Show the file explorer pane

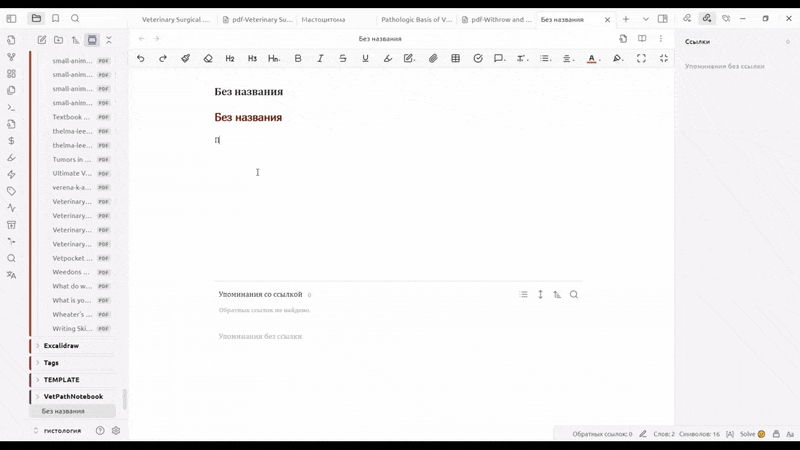[36, 18]
